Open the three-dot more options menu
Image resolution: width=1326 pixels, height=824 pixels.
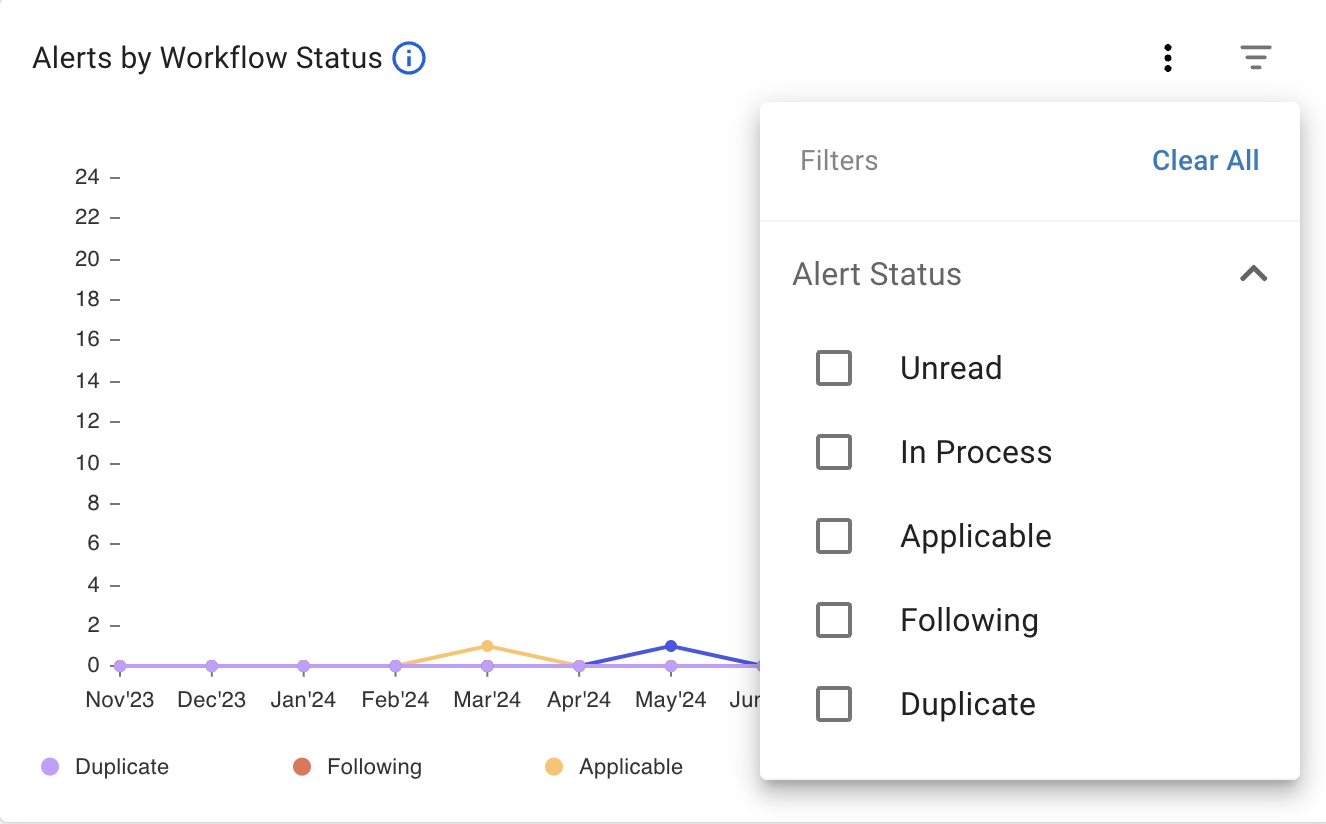[x=1167, y=58]
